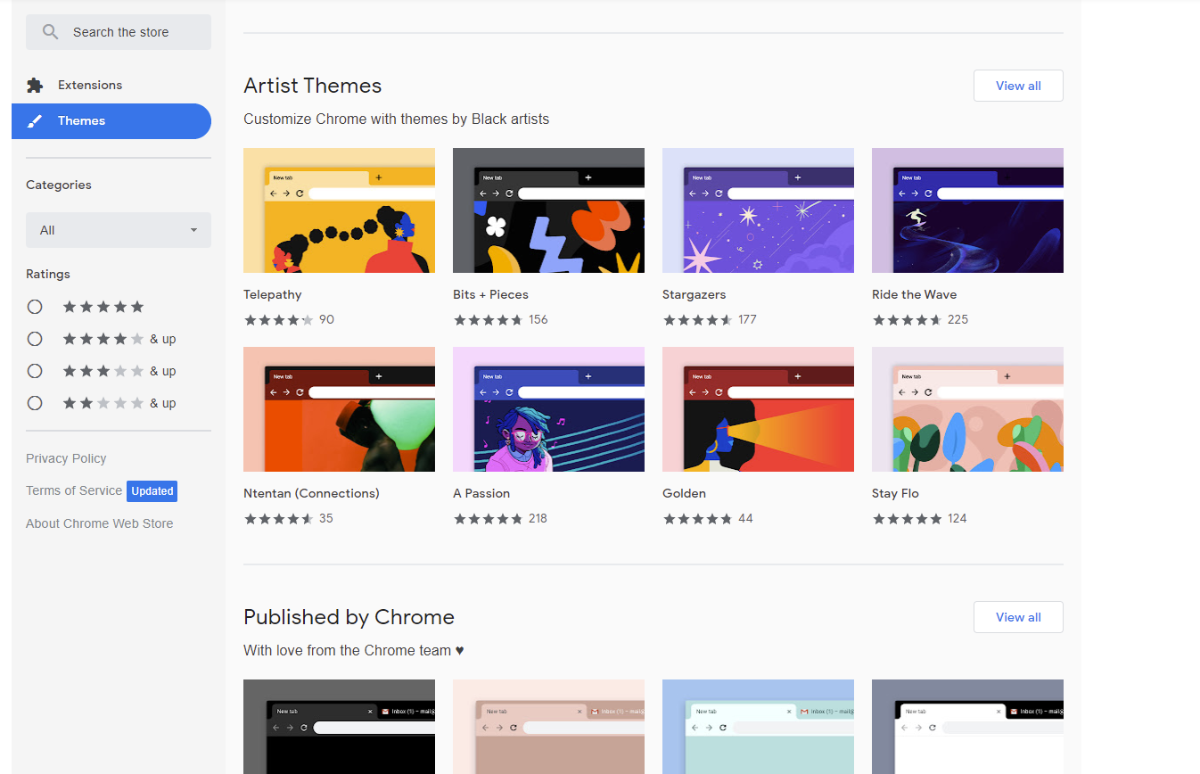Open the Bits + Pieces theme thumbnail
This screenshot has height=774, width=1200.
[x=549, y=210]
